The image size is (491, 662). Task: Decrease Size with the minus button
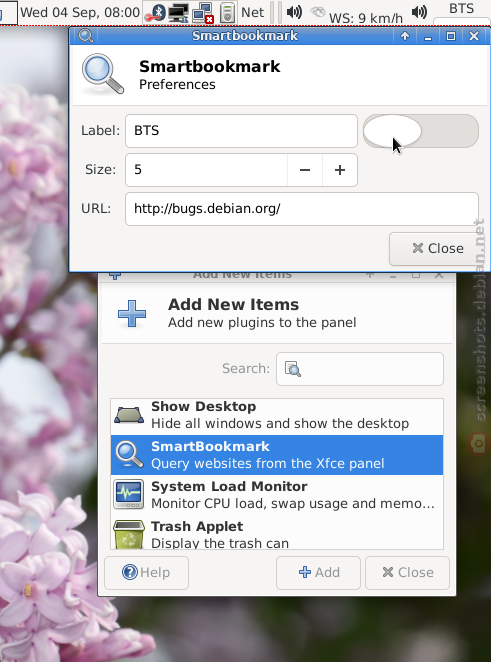click(x=305, y=170)
